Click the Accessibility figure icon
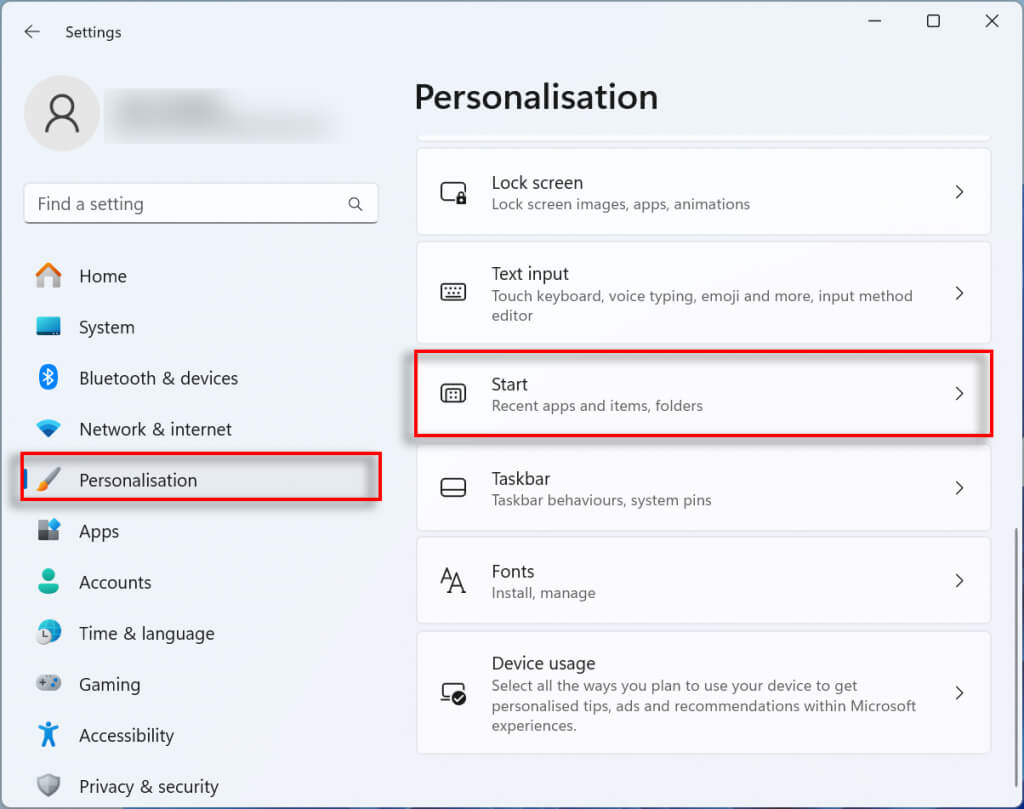 [x=48, y=735]
